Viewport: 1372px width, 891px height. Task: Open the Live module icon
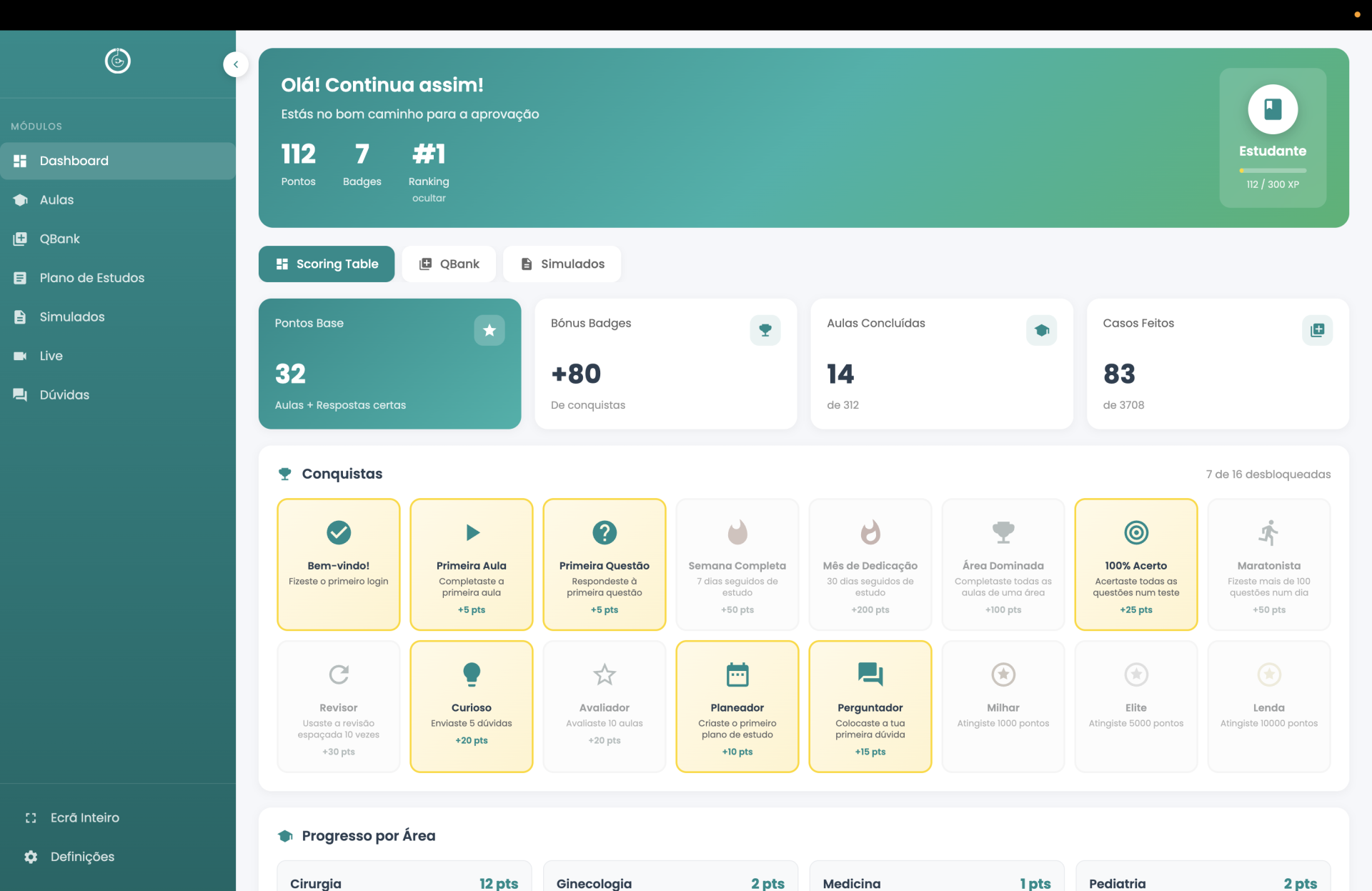(x=21, y=356)
